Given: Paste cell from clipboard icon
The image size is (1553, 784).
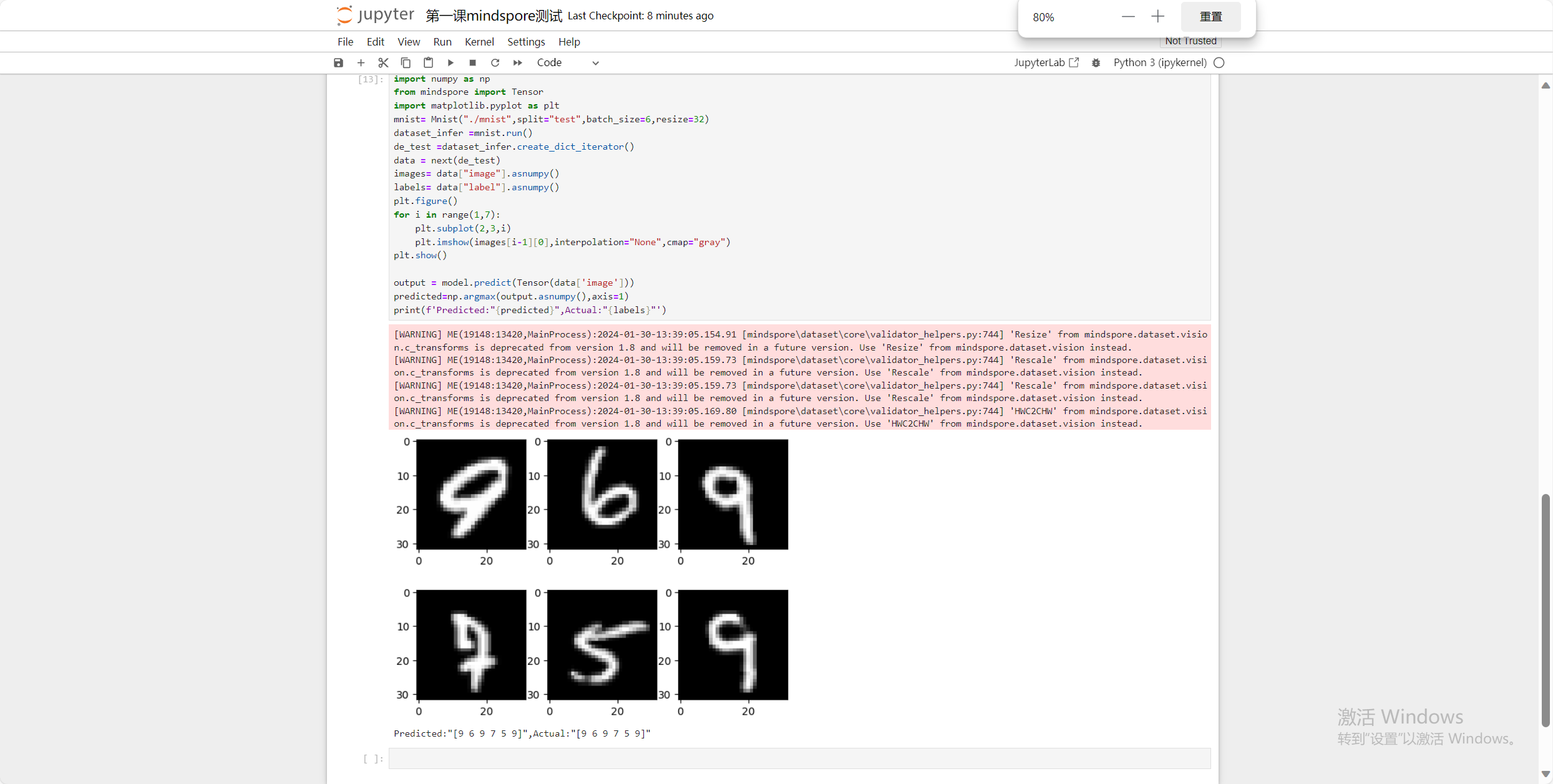Looking at the screenshot, I should (428, 62).
